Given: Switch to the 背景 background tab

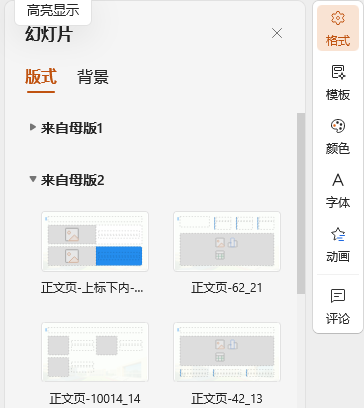Looking at the screenshot, I should pyautogui.click(x=93, y=77).
